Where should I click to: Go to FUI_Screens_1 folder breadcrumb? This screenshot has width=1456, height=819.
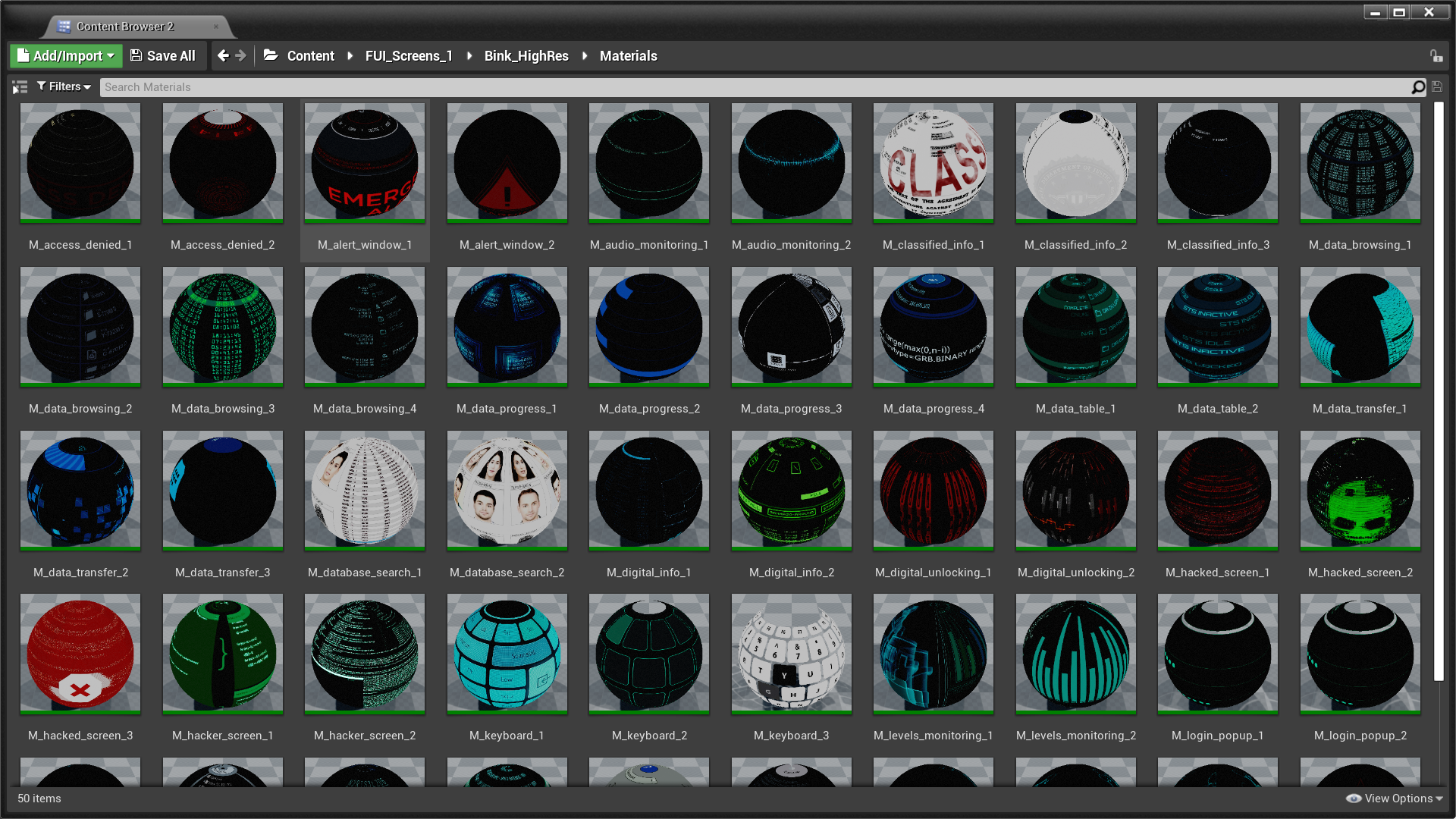[409, 56]
